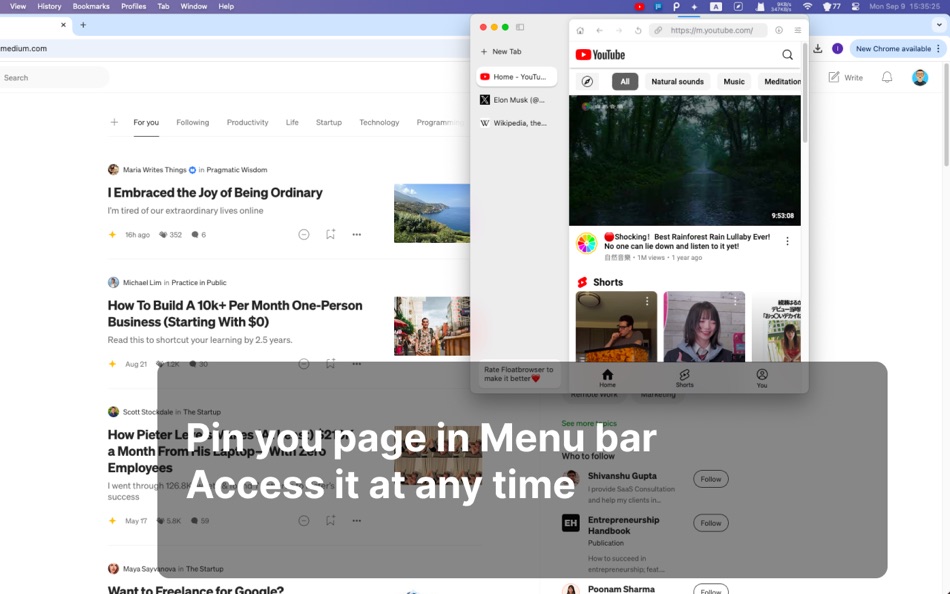950x594 pixels.
Task: Open 'How To Build A 10k+ Per Month' article
Action: pyautogui.click(x=235, y=313)
